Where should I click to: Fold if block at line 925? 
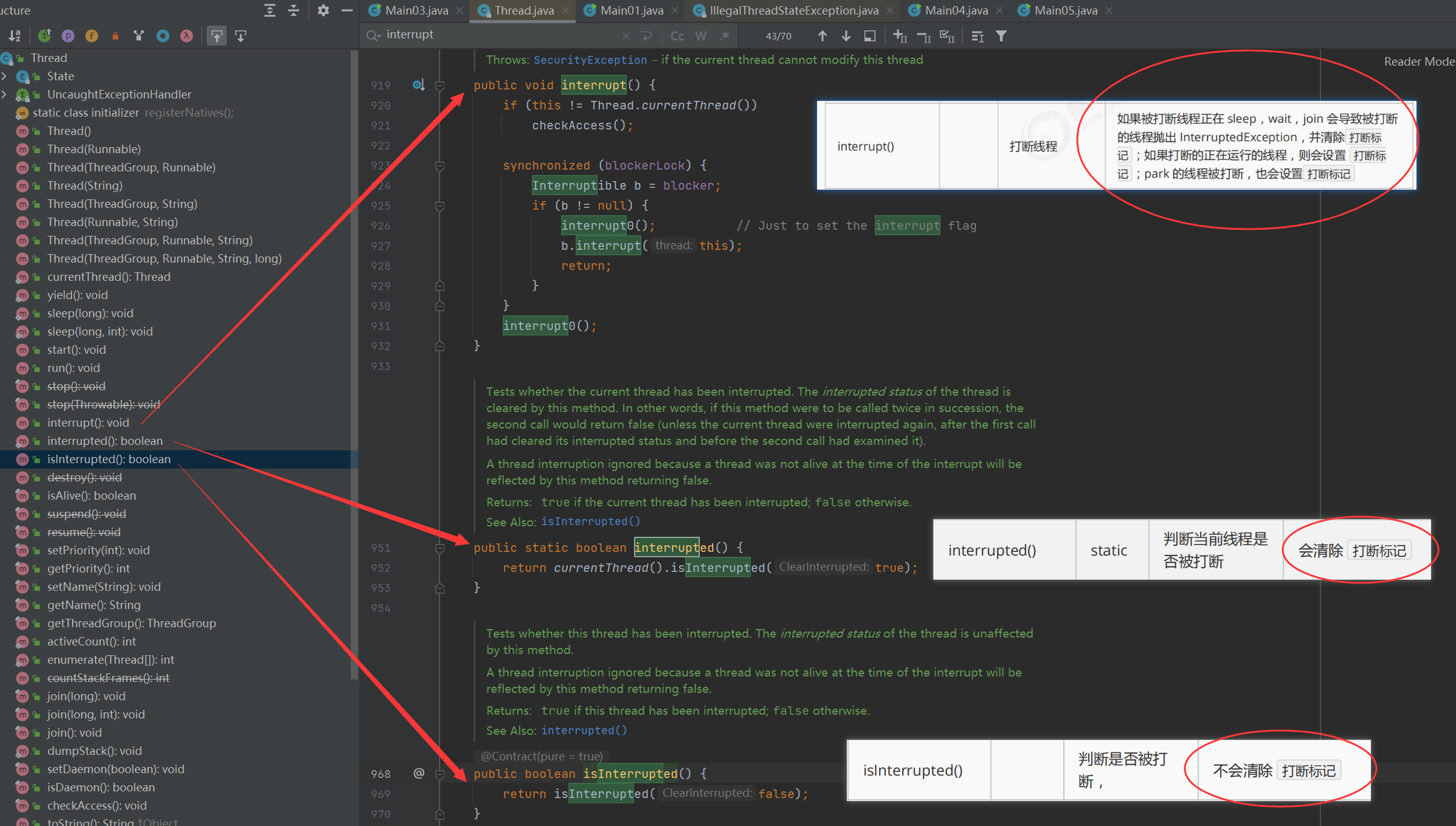(x=440, y=205)
